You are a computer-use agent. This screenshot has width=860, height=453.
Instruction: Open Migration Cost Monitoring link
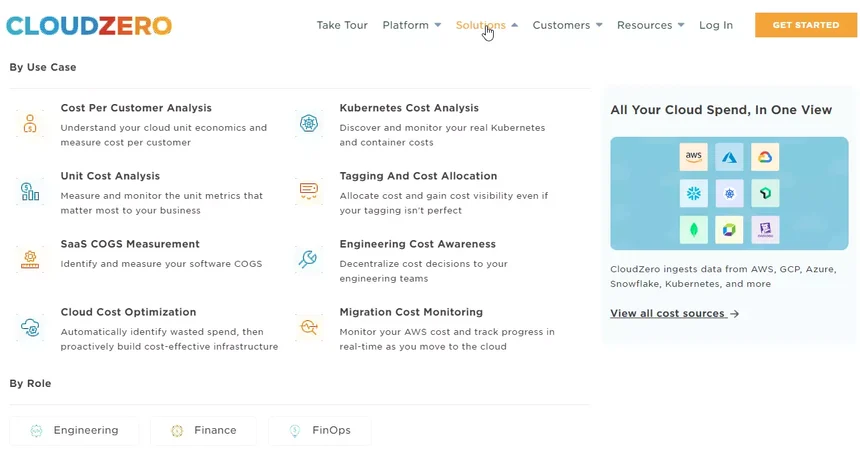411,312
